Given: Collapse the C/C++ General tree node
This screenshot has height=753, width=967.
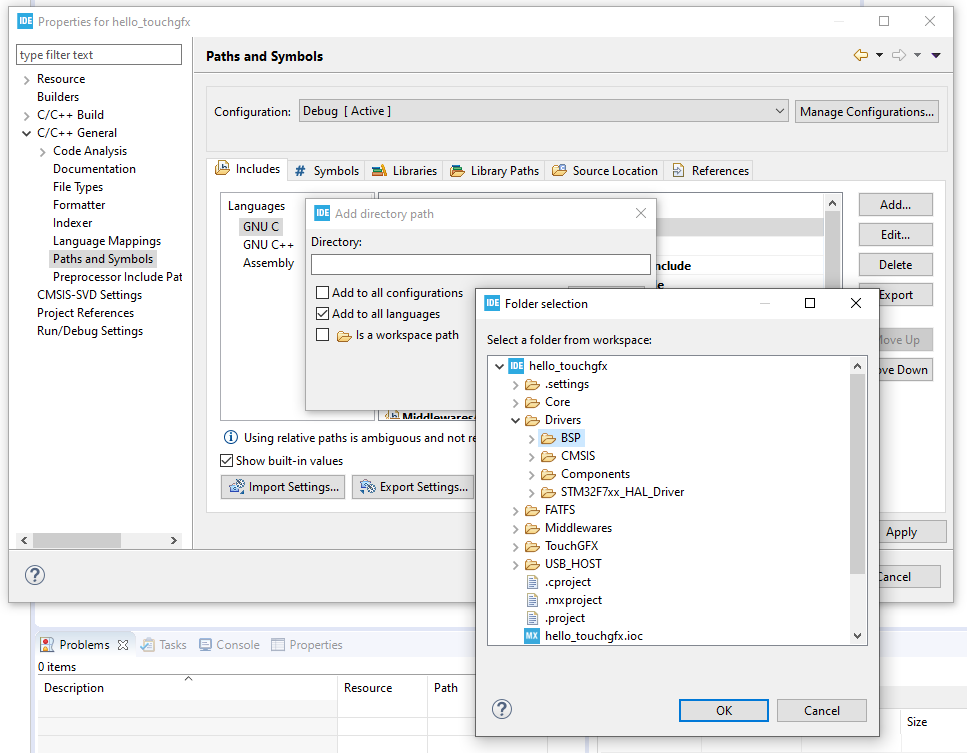Looking at the screenshot, I should pyautogui.click(x=26, y=133).
